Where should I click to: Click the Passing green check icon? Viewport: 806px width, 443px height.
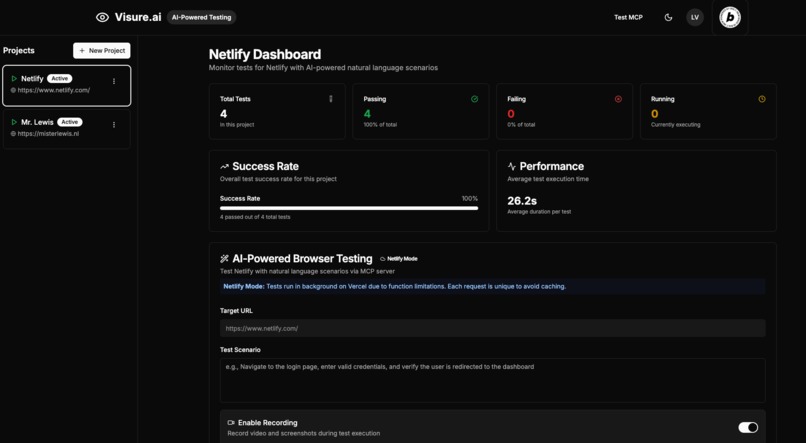[x=474, y=99]
